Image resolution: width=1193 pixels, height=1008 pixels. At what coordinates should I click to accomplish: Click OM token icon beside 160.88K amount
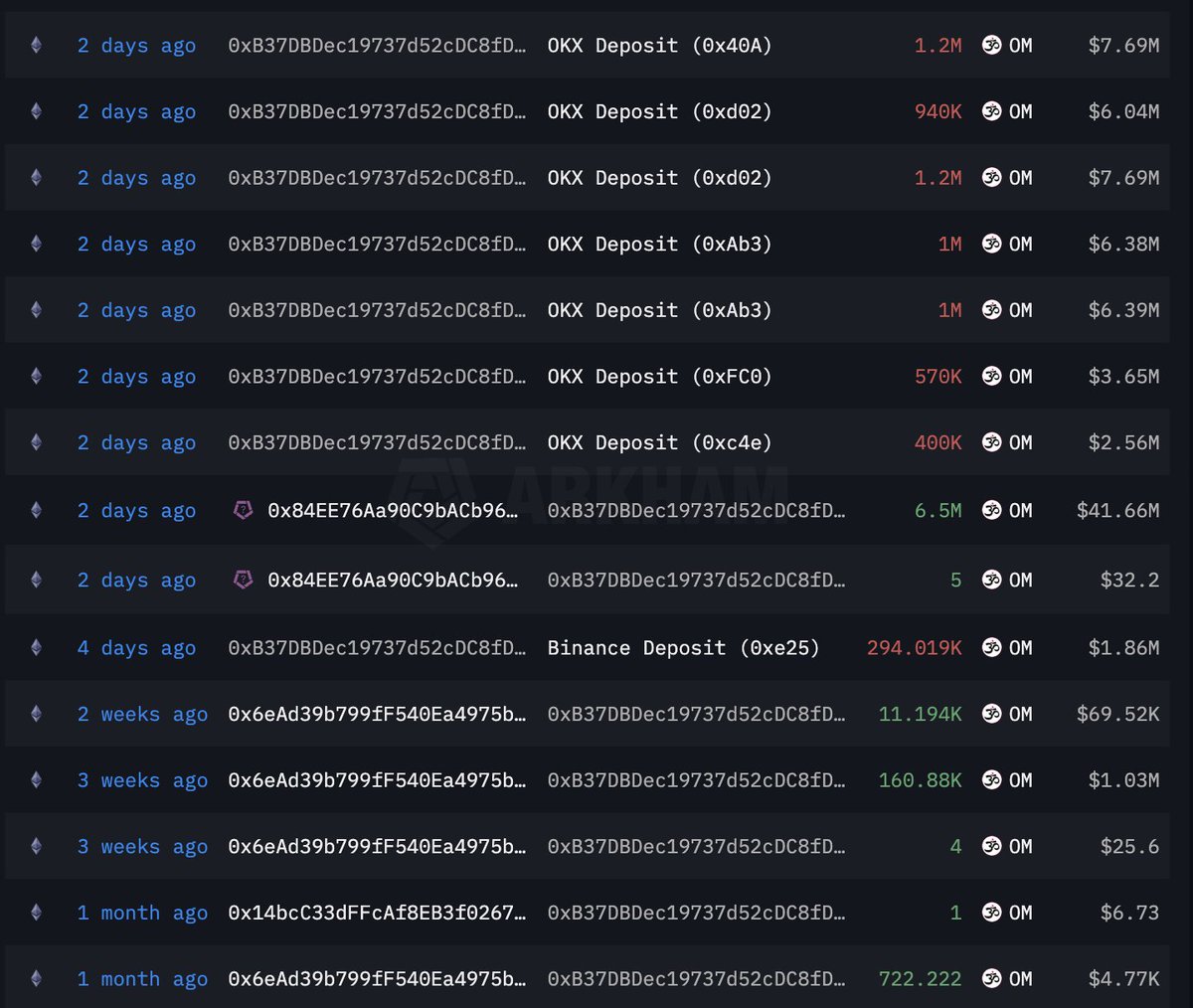pyautogui.click(x=991, y=780)
